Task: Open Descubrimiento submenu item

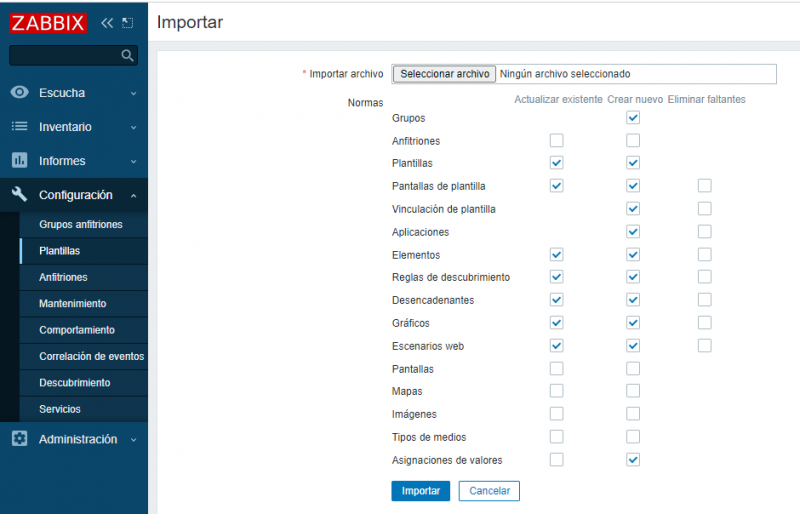Action: coord(84,383)
